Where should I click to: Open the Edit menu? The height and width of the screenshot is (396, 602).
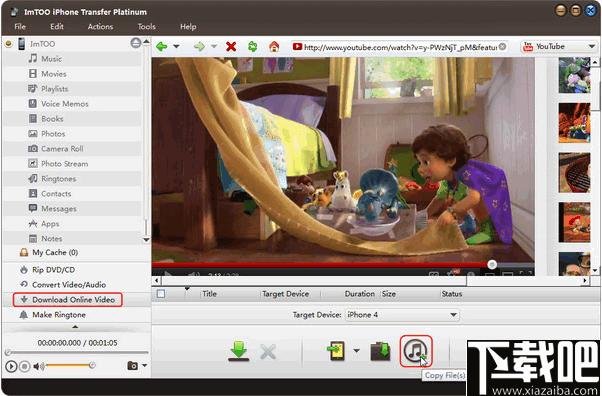point(57,27)
